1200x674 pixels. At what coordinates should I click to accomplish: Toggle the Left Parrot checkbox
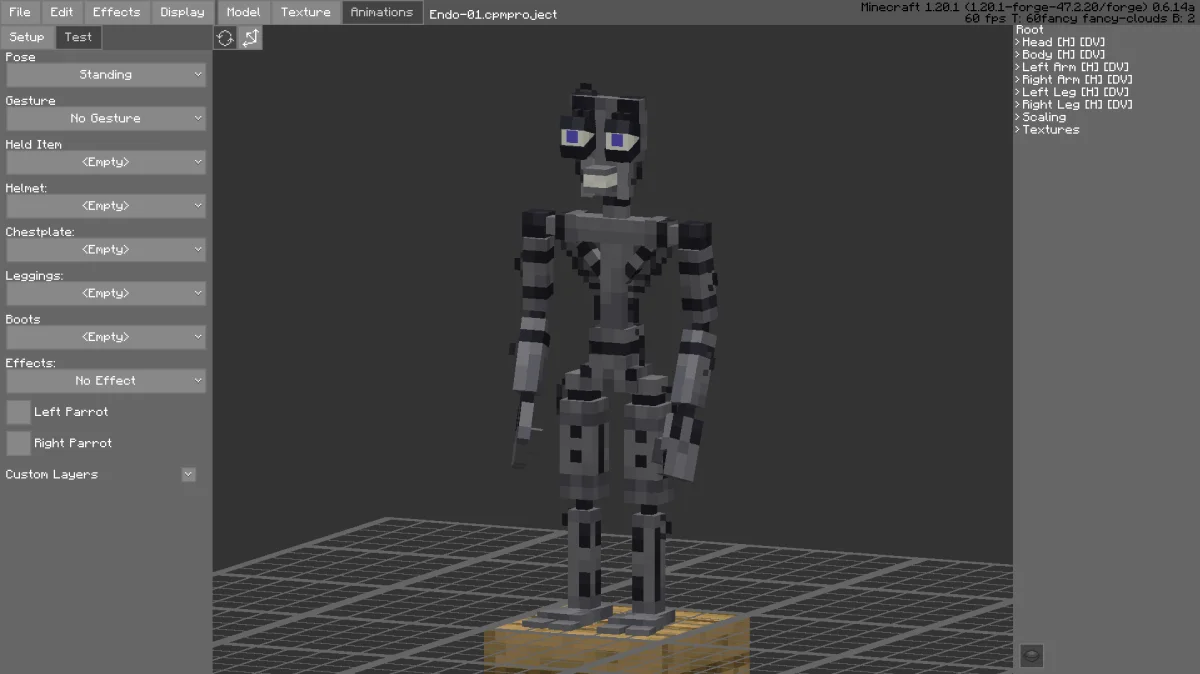pos(18,412)
